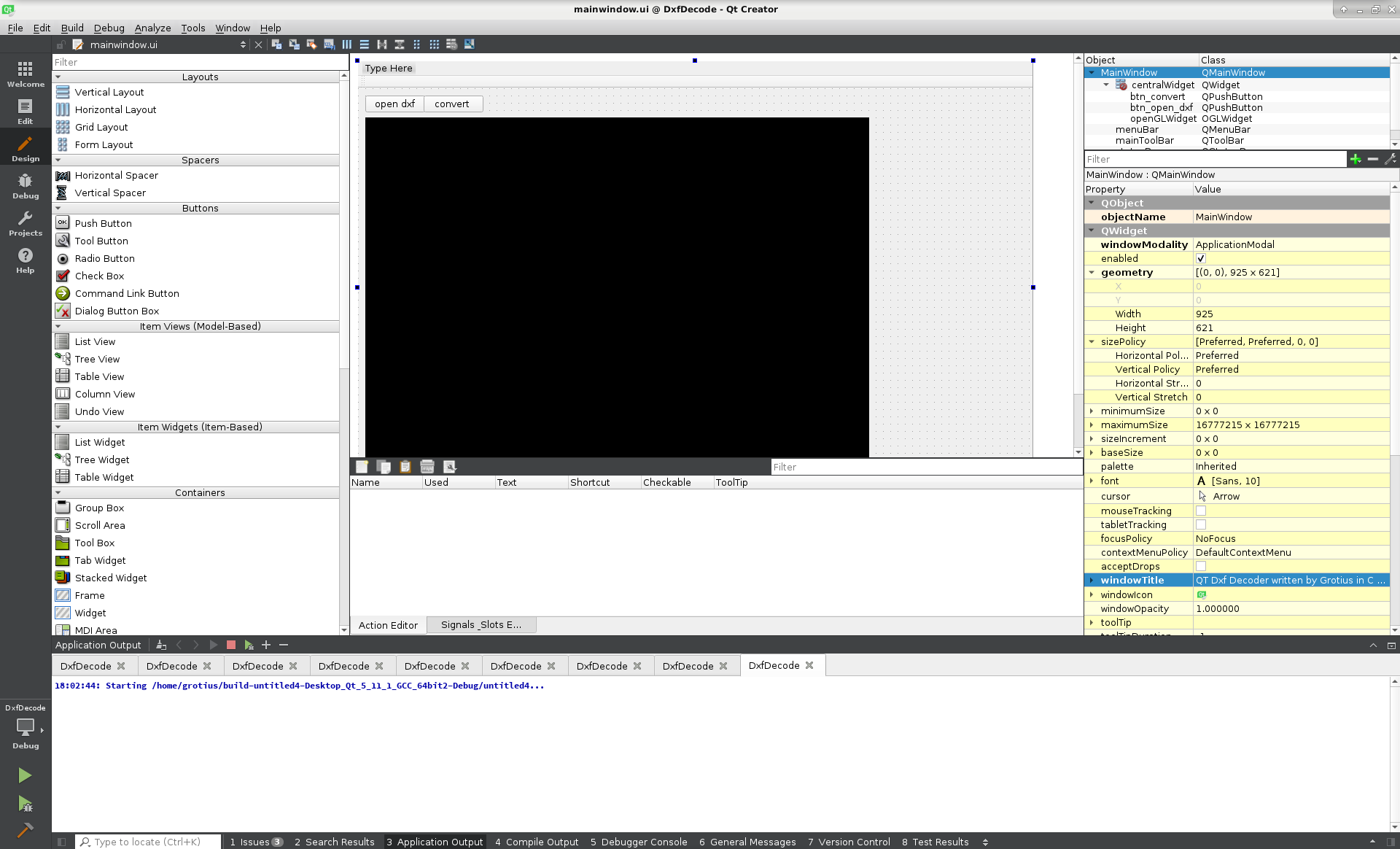Open Debug mode in the sidebar

pos(26,185)
